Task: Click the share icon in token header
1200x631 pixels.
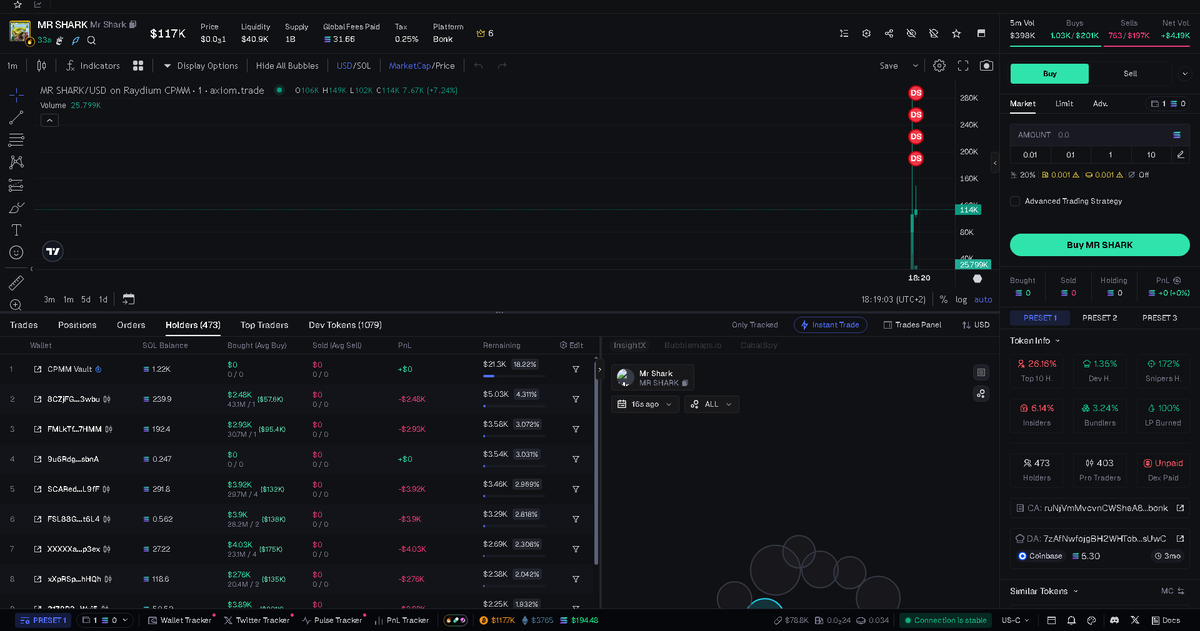Action: tap(889, 33)
